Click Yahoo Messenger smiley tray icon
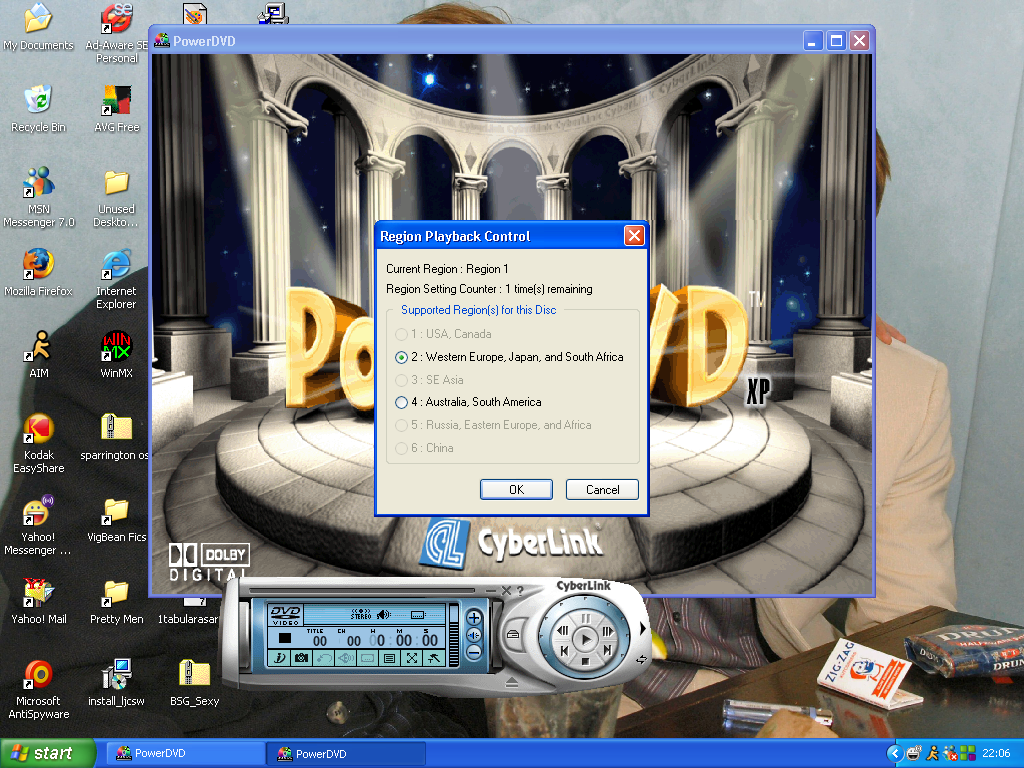The image size is (1024, 768). pos(914,754)
